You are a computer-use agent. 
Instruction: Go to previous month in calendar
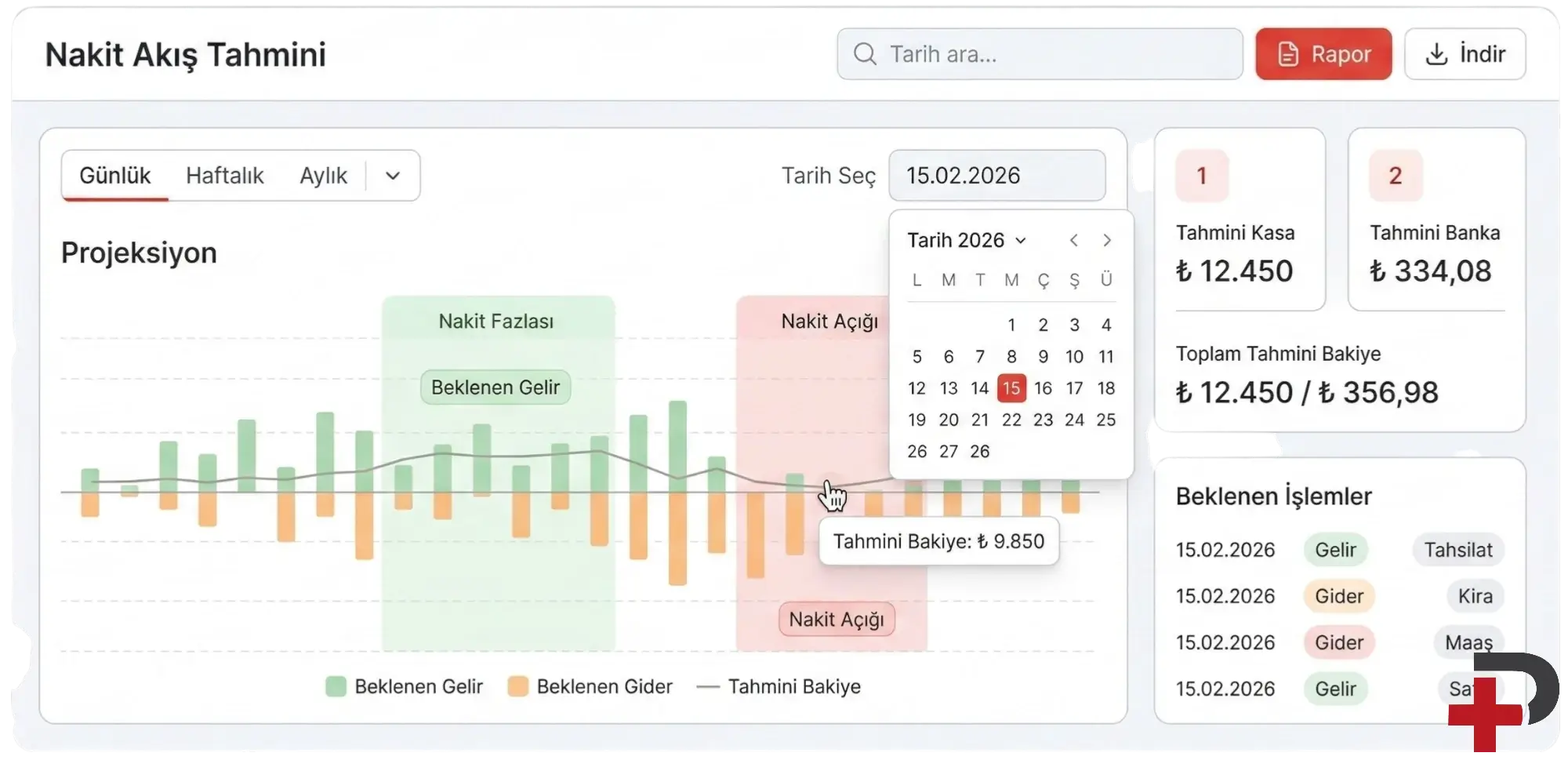coord(1074,241)
